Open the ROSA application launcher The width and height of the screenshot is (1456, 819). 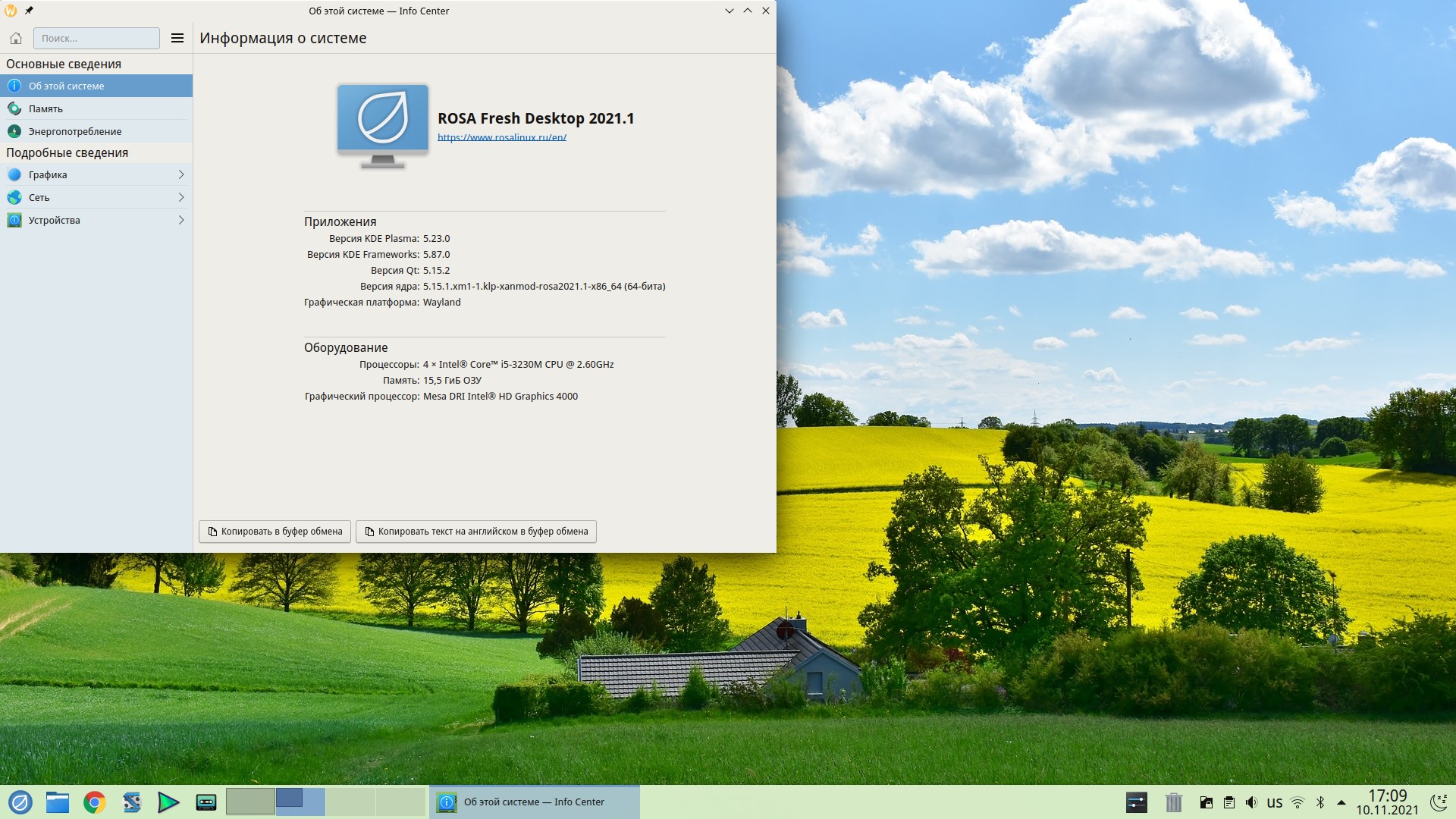pos(20,802)
